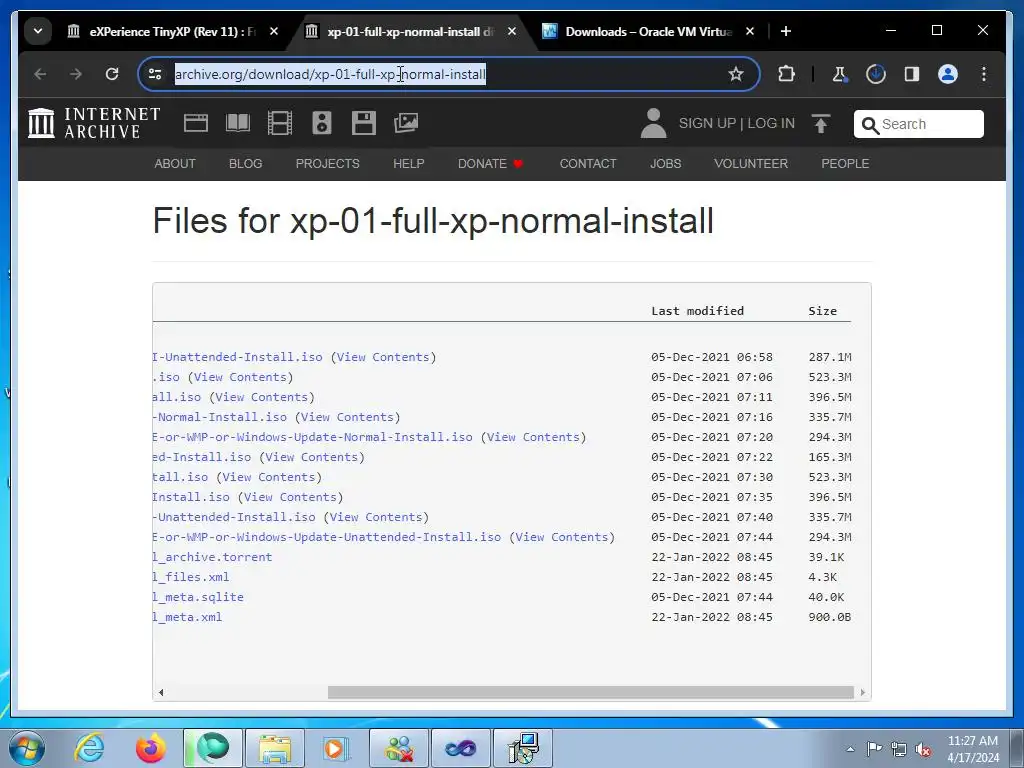Screen dimensions: 1024x768
Task: Download the I-Unattended-Install.iso file
Action: pyautogui.click(x=238, y=357)
